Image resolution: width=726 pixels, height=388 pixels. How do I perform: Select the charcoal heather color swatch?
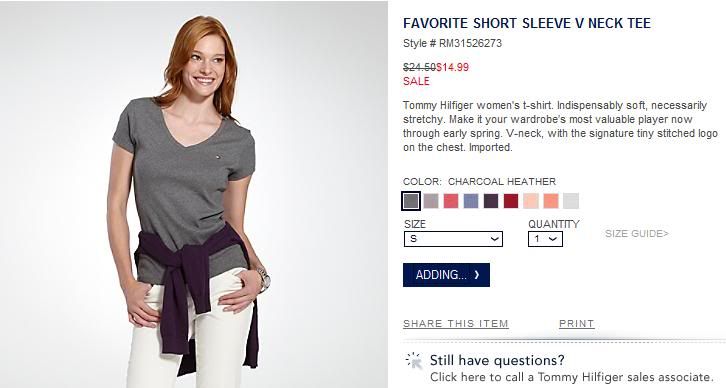(411, 201)
